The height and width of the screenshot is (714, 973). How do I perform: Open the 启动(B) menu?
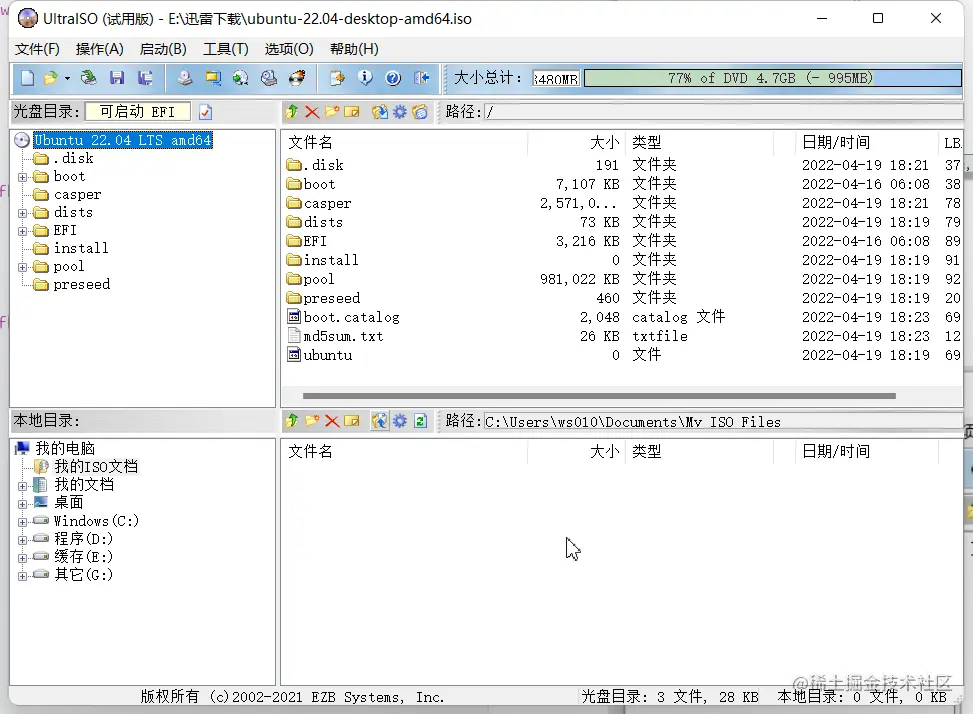(163, 49)
